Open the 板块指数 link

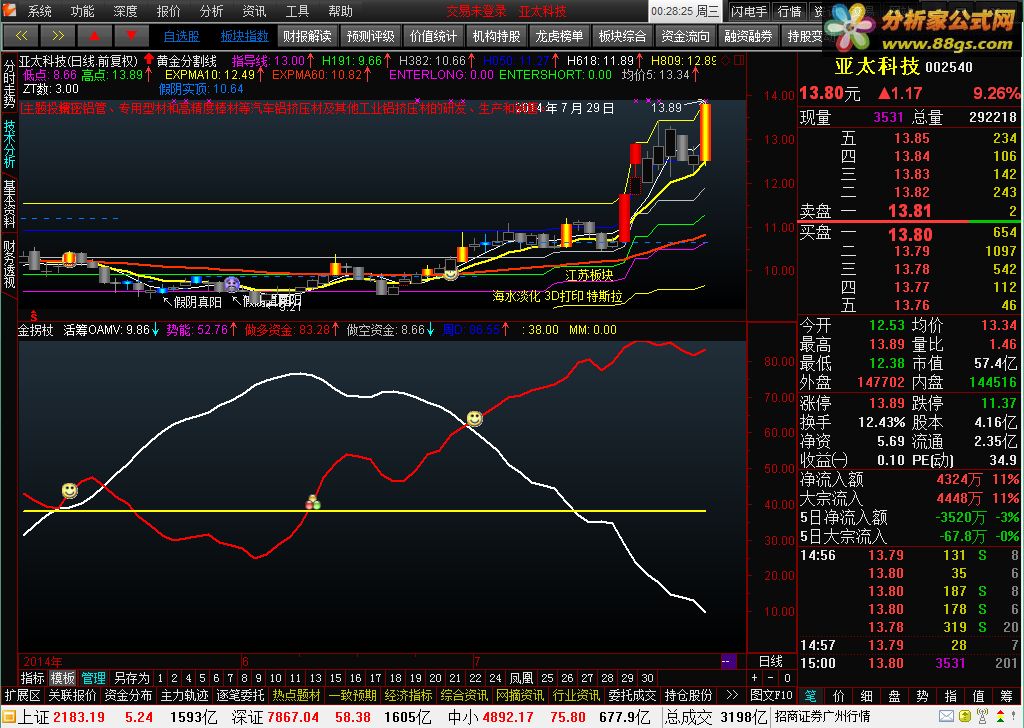coord(245,36)
